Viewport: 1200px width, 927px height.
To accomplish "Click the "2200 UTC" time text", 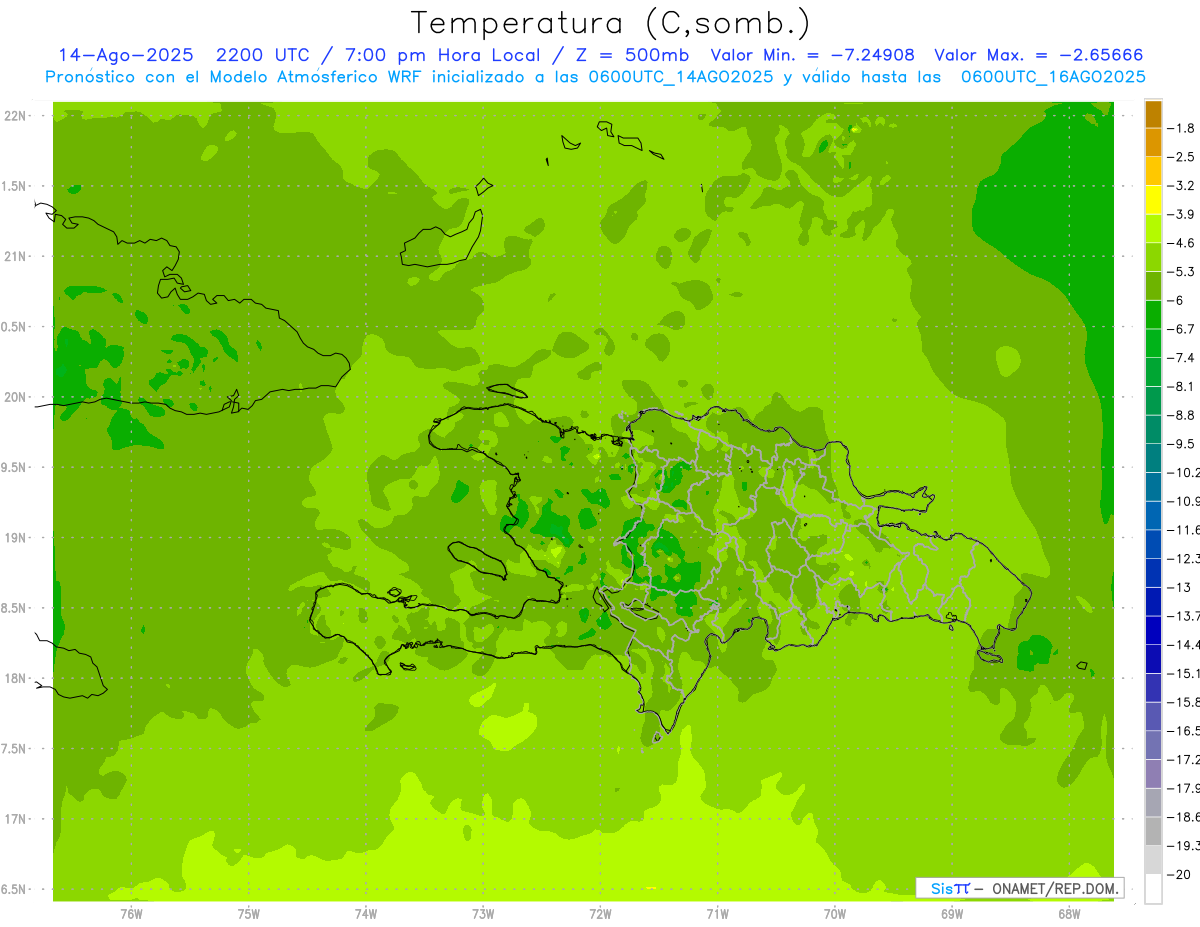I will pyautogui.click(x=261, y=55).
